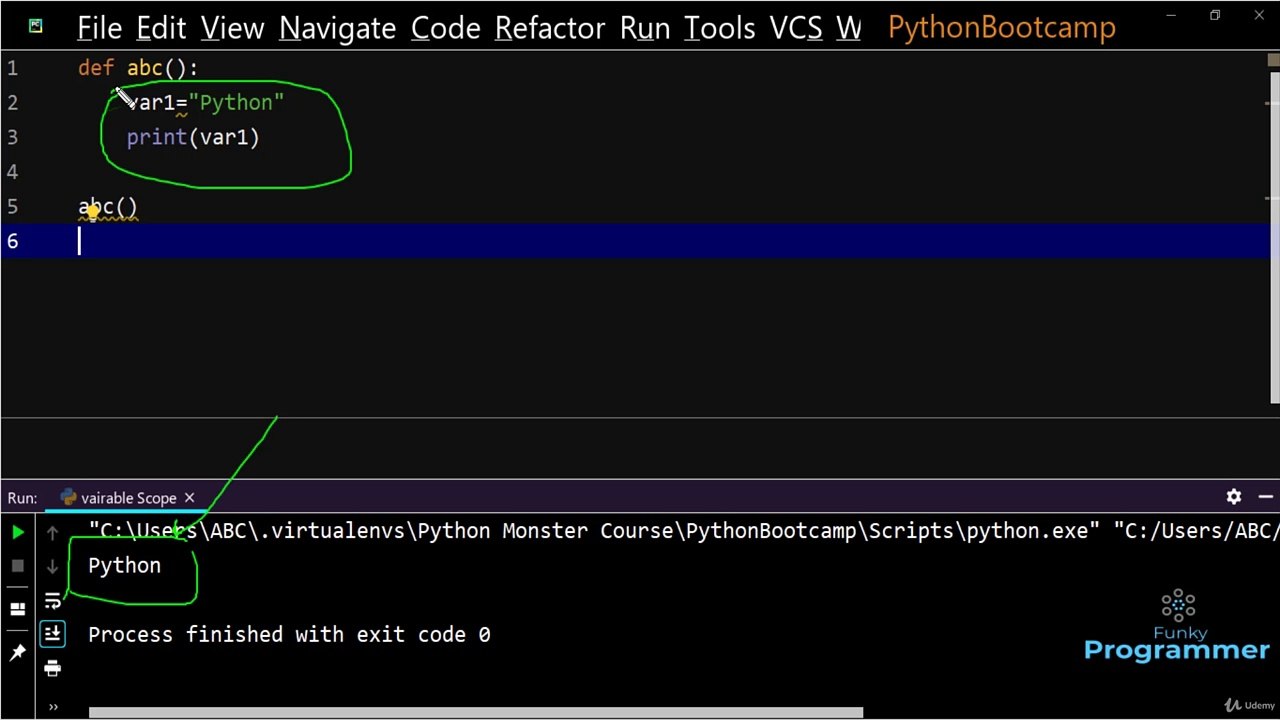Image resolution: width=1280 pixels, height=720 pixels.
Task: Click the print(var1) statement
Action: click(193, 138)
